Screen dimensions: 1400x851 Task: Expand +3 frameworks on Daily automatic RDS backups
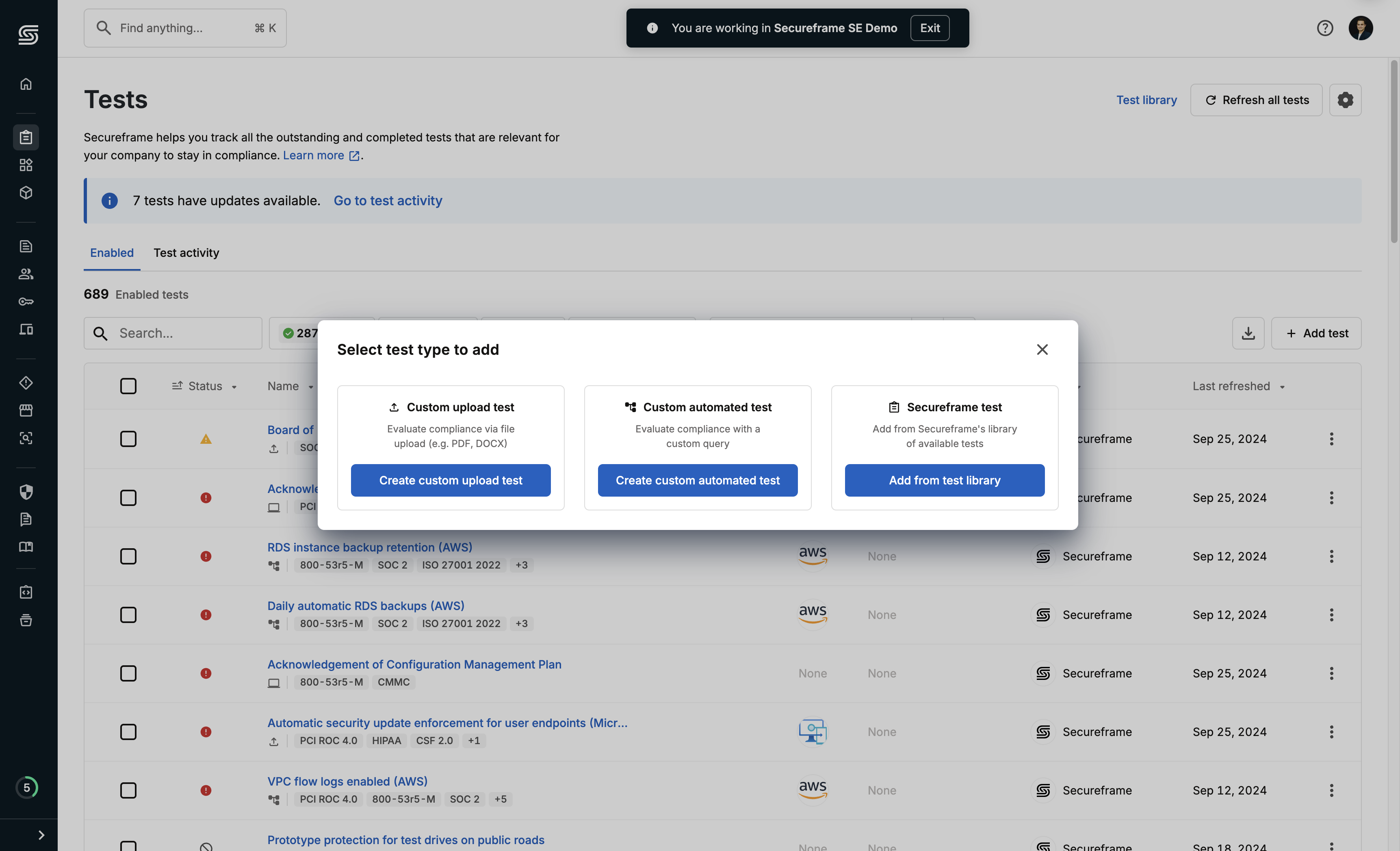tap(522, 623)
